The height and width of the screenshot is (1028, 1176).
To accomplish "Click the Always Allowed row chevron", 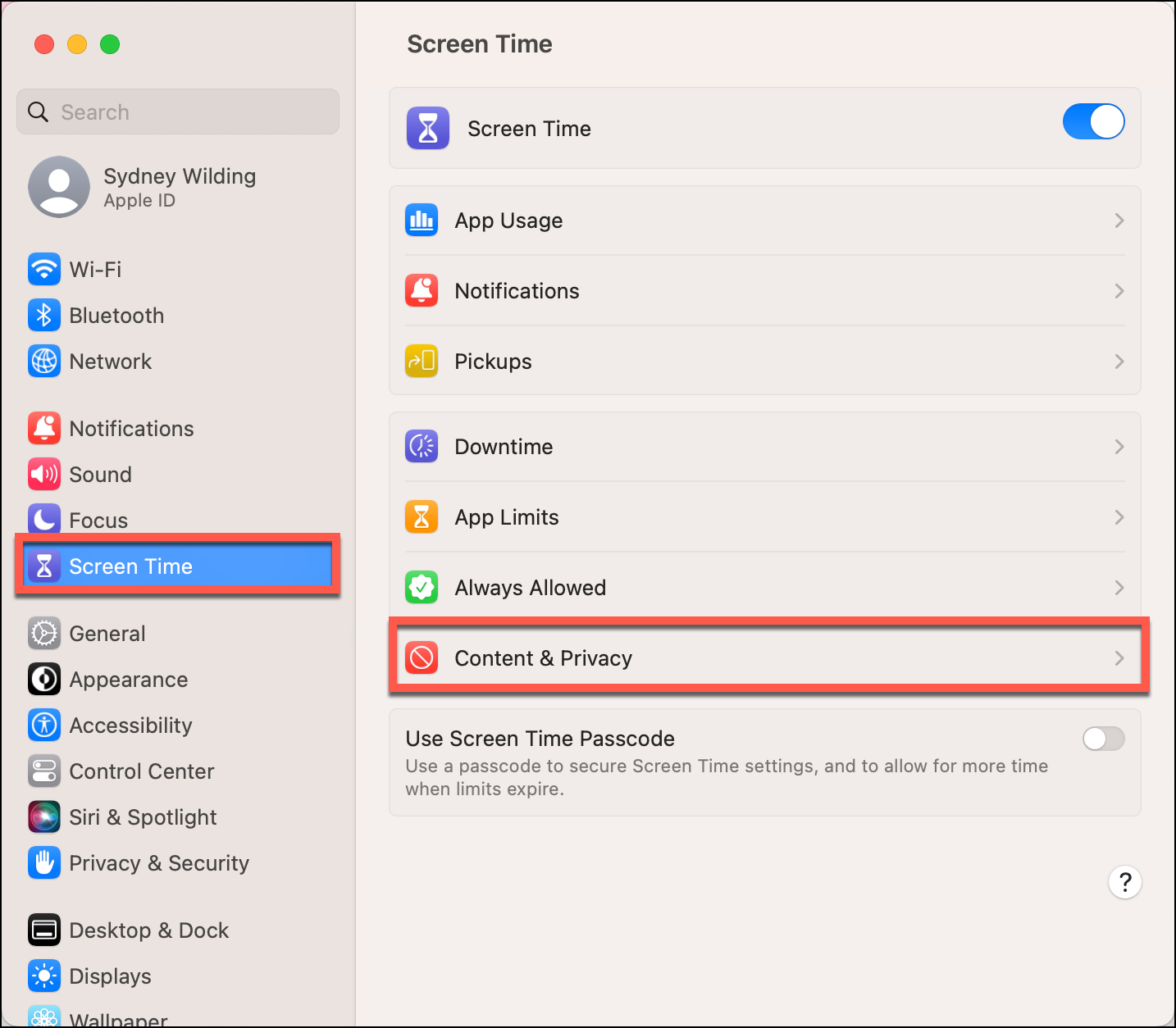I will click(x=1119, y=588).
